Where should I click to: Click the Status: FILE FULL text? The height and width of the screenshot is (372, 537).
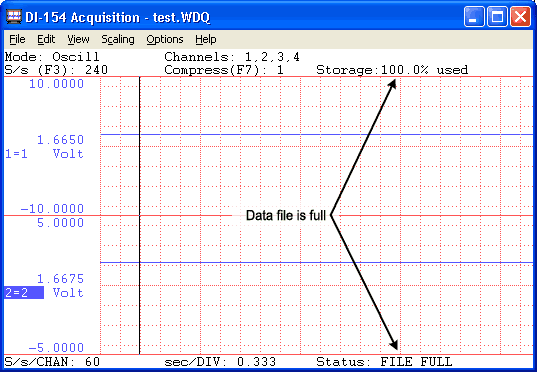tap(384, 362)
